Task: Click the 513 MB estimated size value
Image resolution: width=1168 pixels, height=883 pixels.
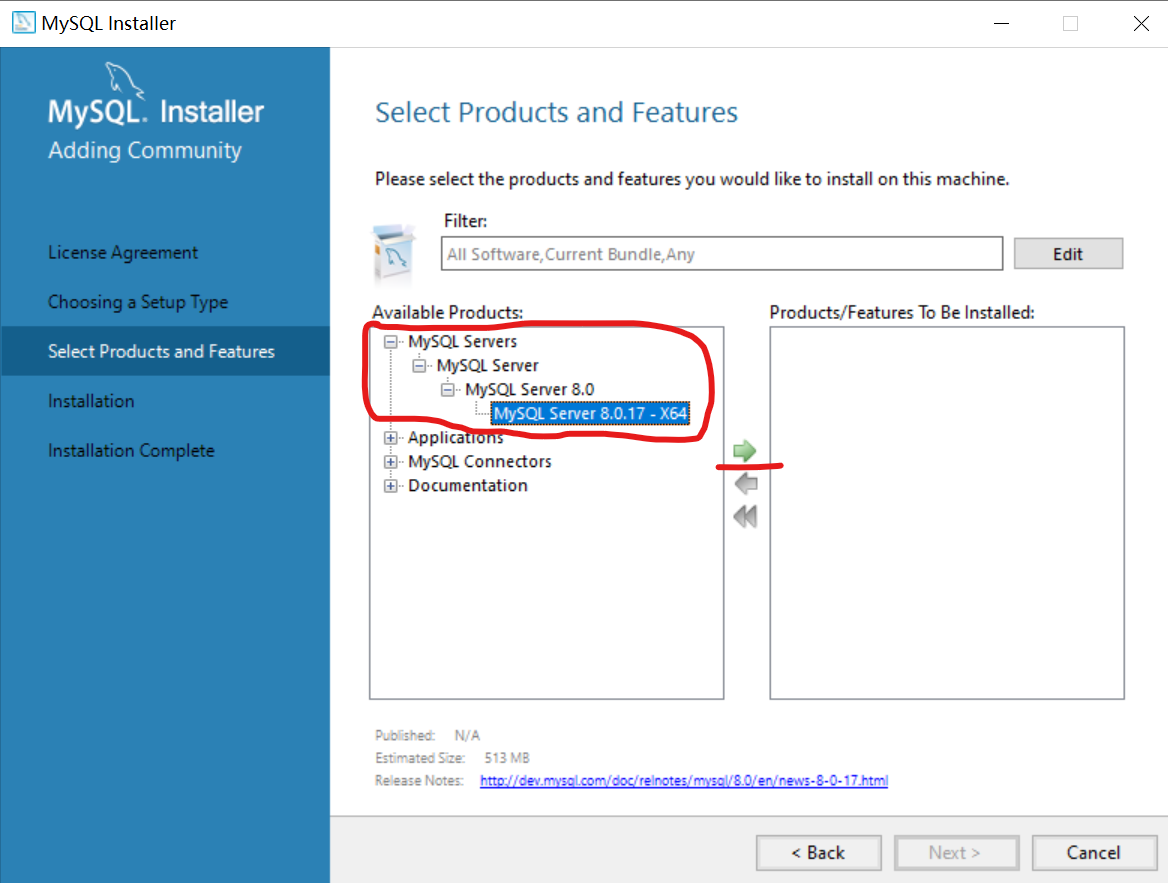Action: tap(507, 758)
